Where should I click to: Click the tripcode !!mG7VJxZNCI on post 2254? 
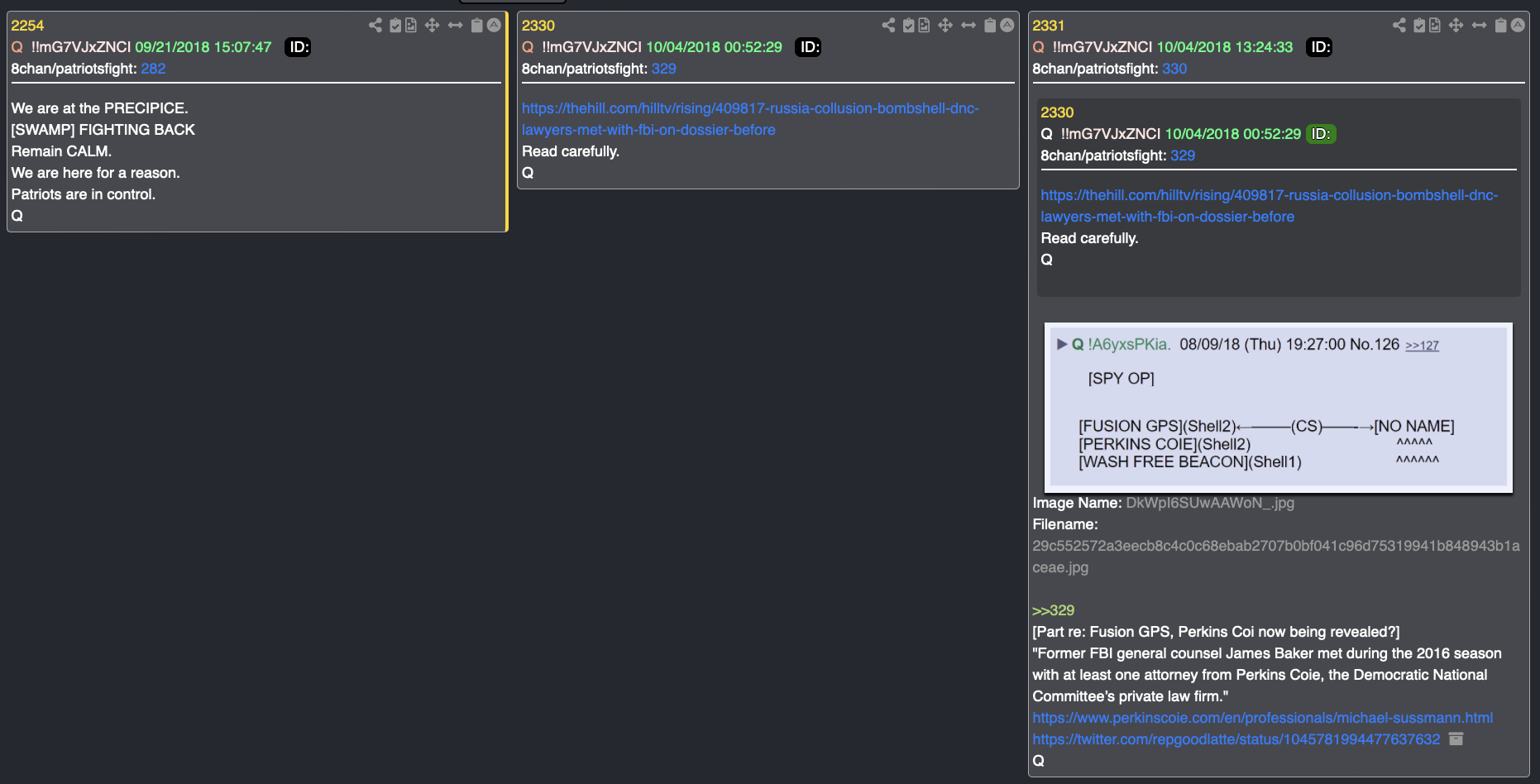click(x=81, y=47)
